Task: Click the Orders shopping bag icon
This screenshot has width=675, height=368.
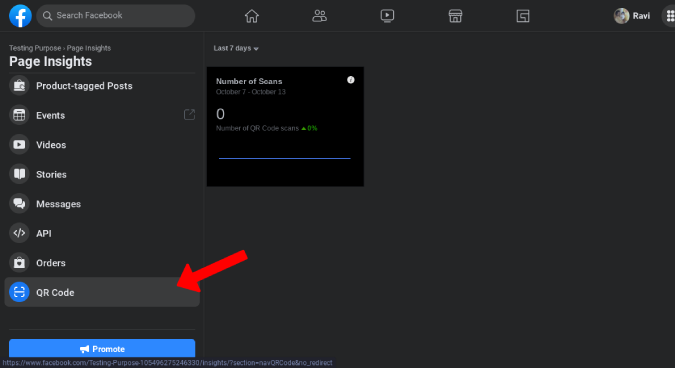Action: [19, 263]
